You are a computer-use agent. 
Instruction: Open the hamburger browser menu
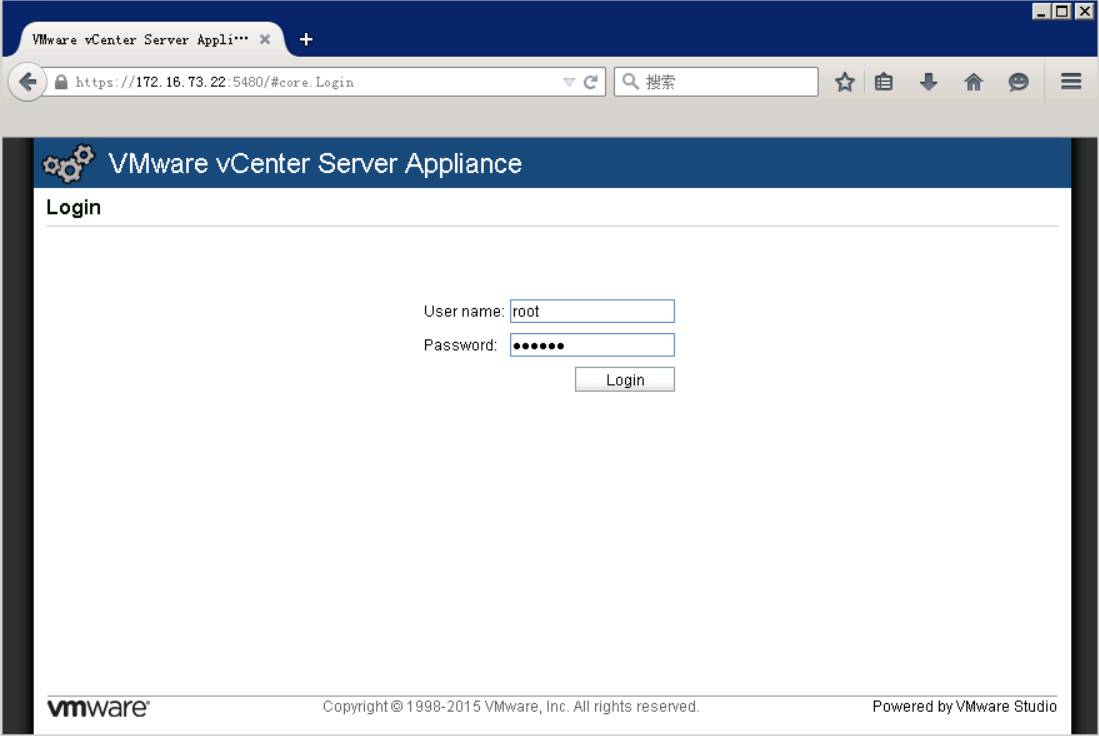(1071, 82)
